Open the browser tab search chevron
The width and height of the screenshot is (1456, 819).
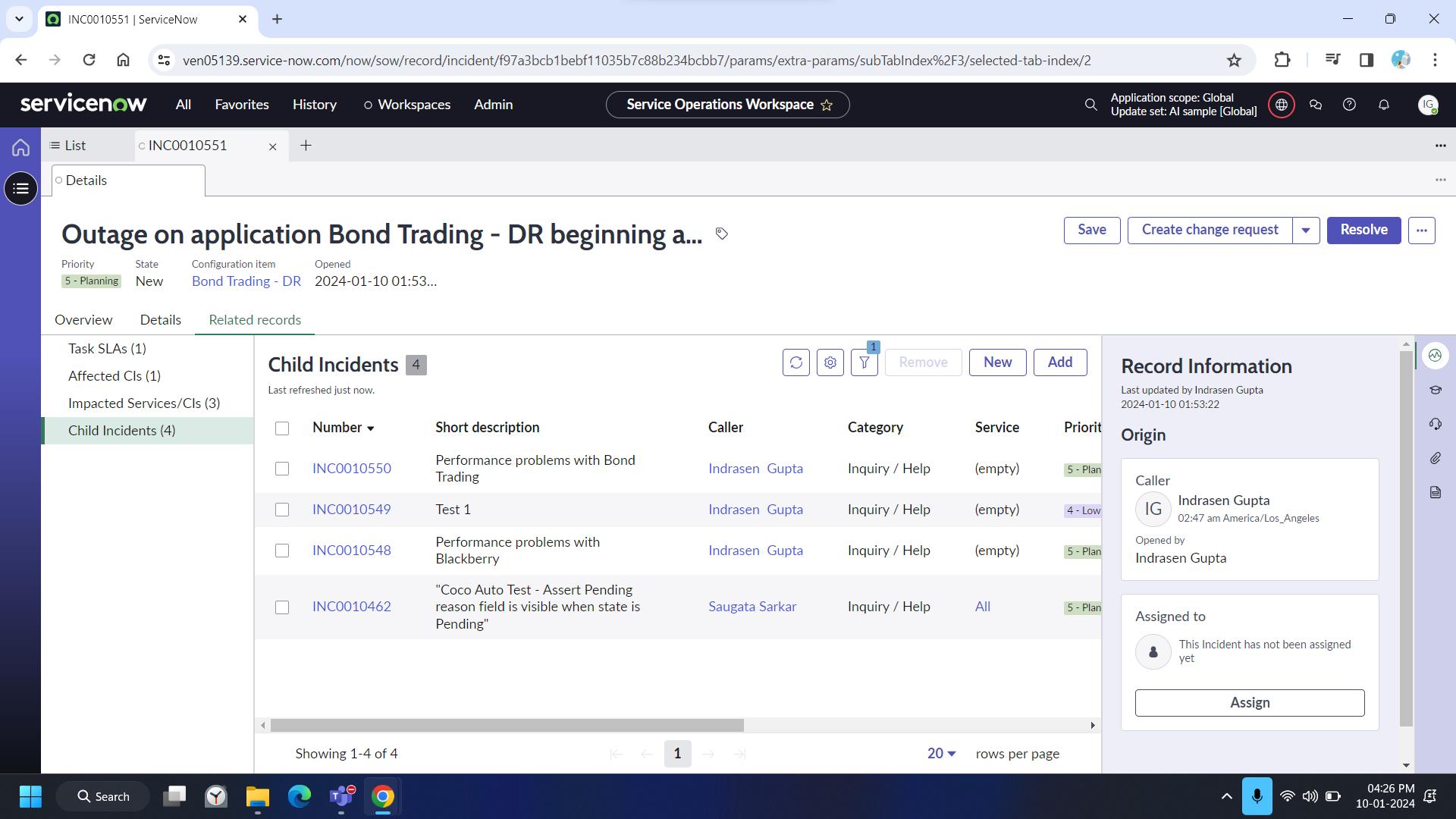click(19, 19)
